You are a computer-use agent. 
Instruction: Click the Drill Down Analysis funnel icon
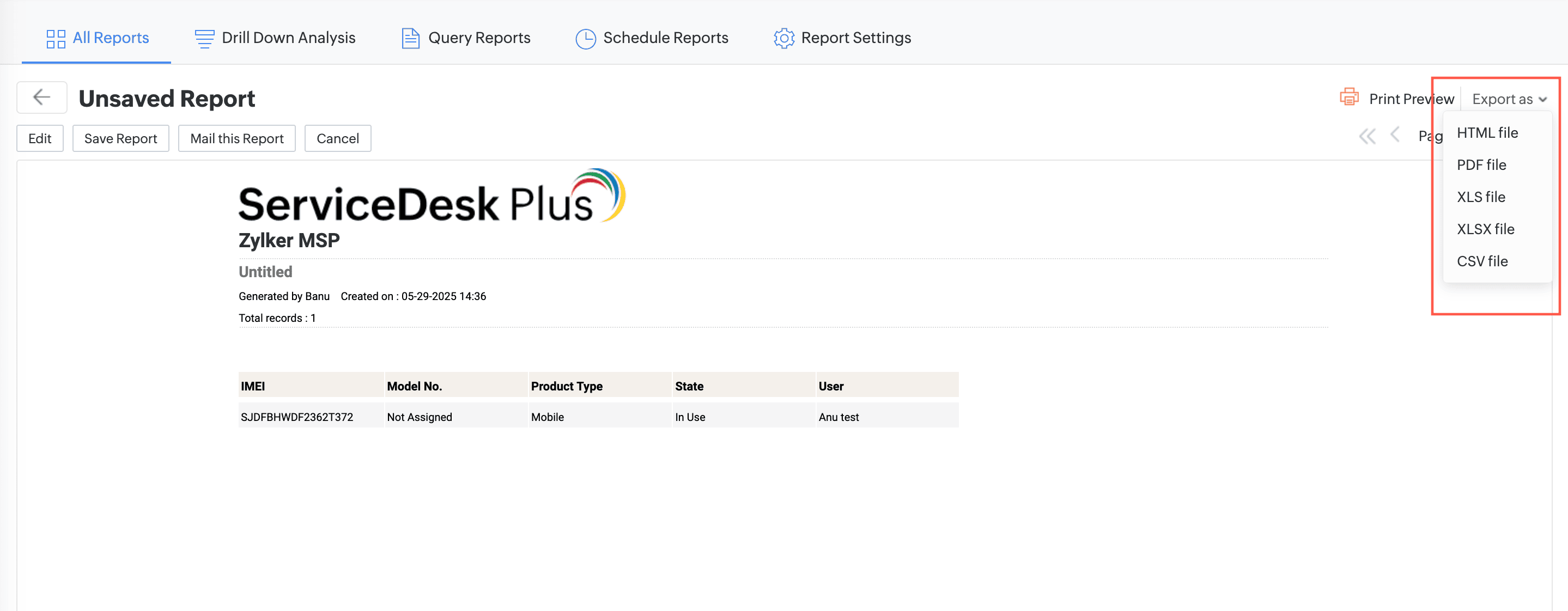coord(204,38)
